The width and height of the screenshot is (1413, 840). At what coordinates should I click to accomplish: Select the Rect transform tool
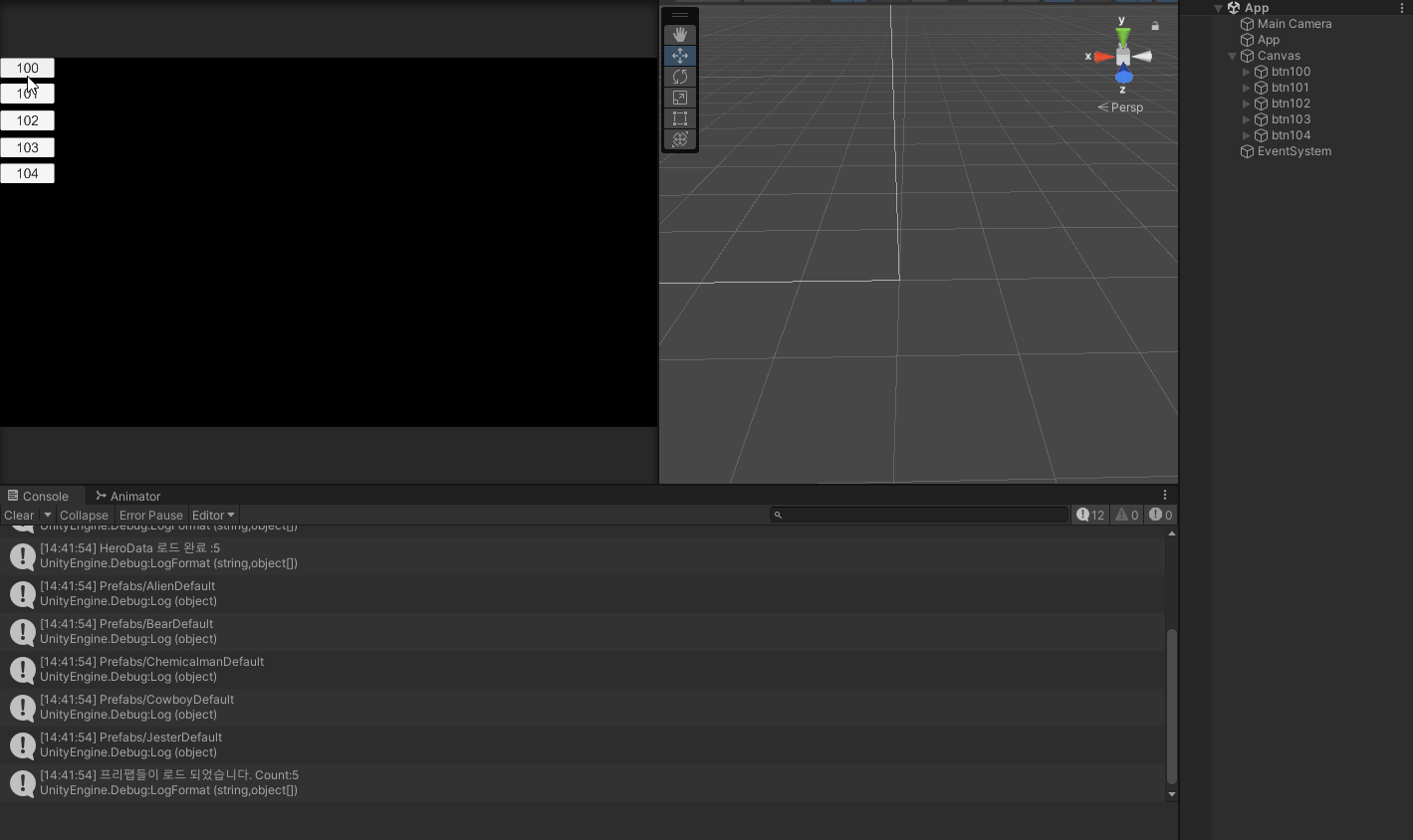680,118
